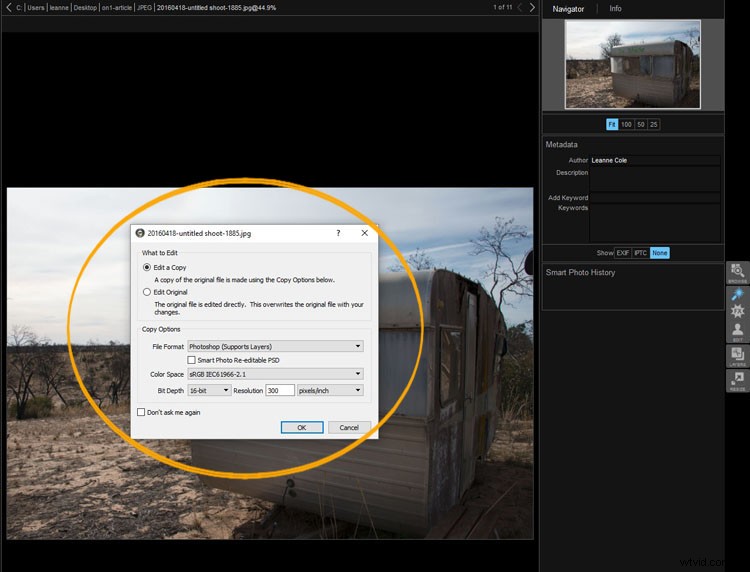This screenshot has height=572, width=750.
Task: Open the Portrait person-icon module
Action: [737, 331]
